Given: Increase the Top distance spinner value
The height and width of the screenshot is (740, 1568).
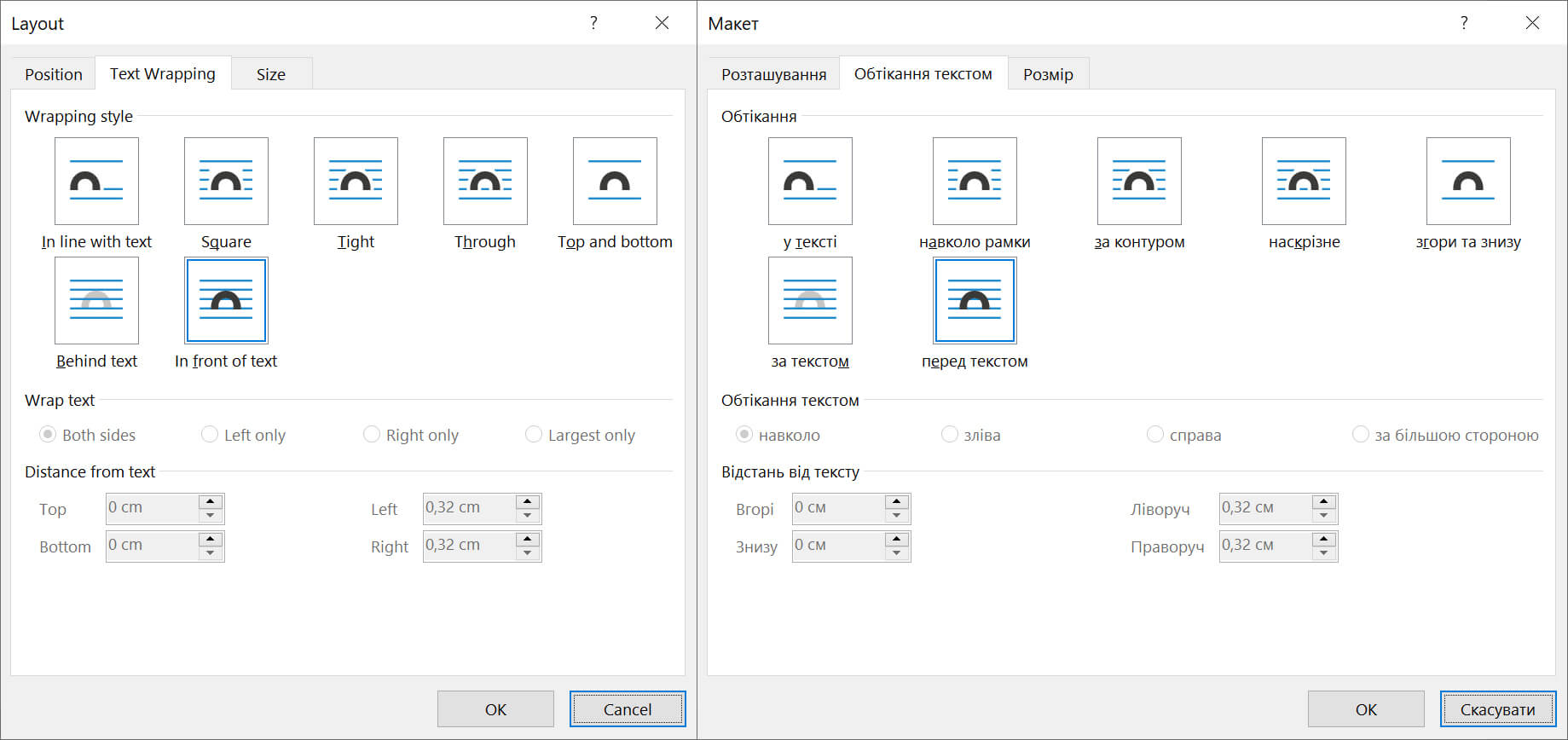Looking at the screenshot, I should coord(211,501).
